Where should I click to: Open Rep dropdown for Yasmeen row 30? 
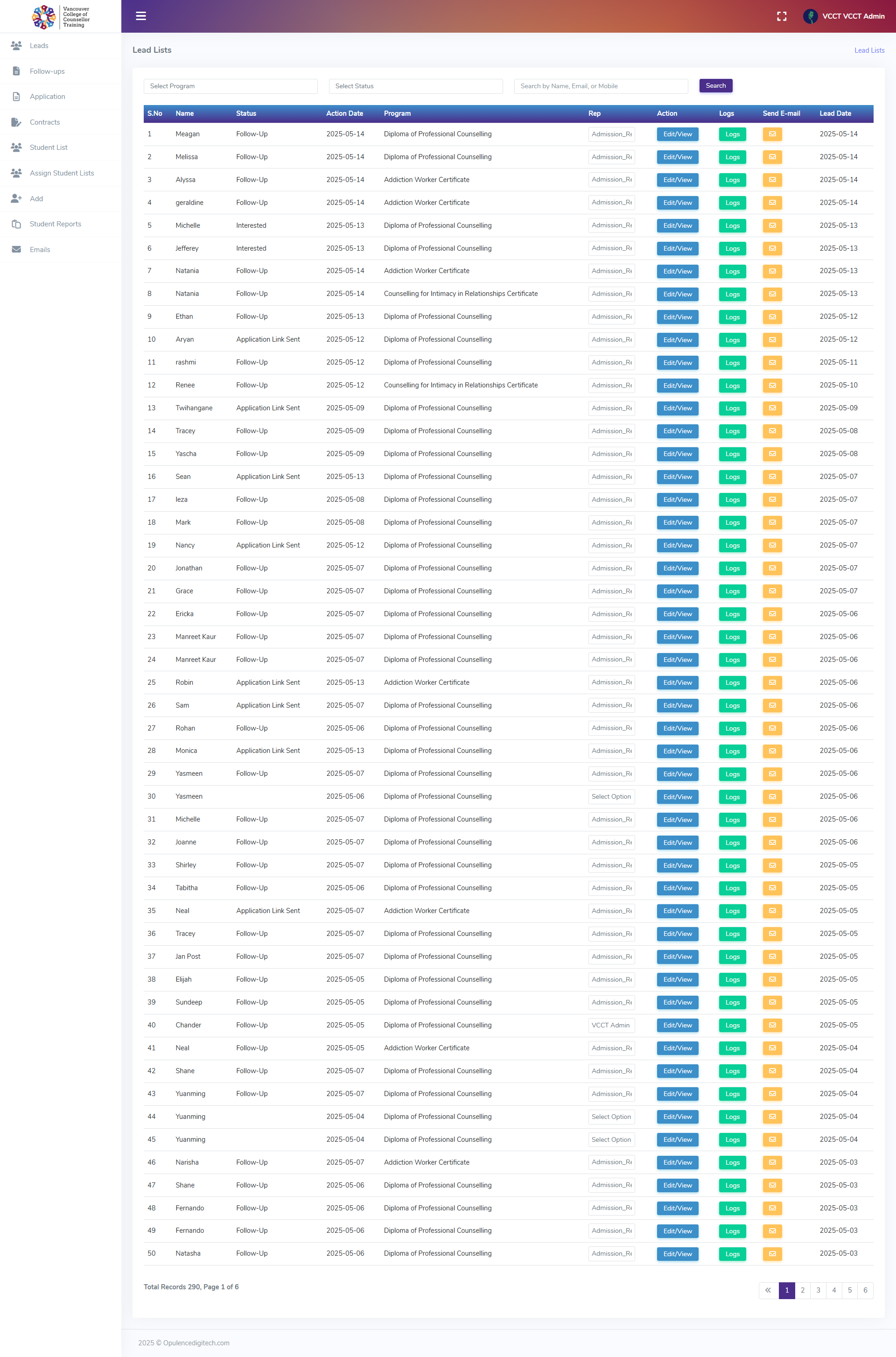tap(611, 796)
